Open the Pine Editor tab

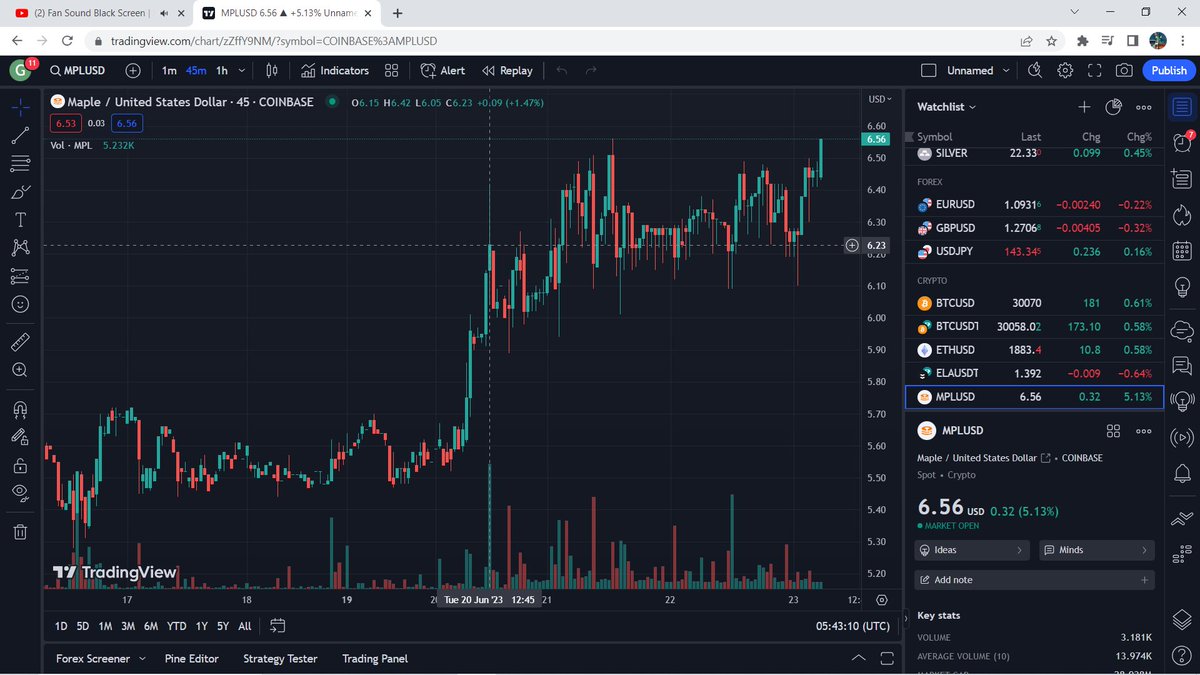[x=191, y=658]
